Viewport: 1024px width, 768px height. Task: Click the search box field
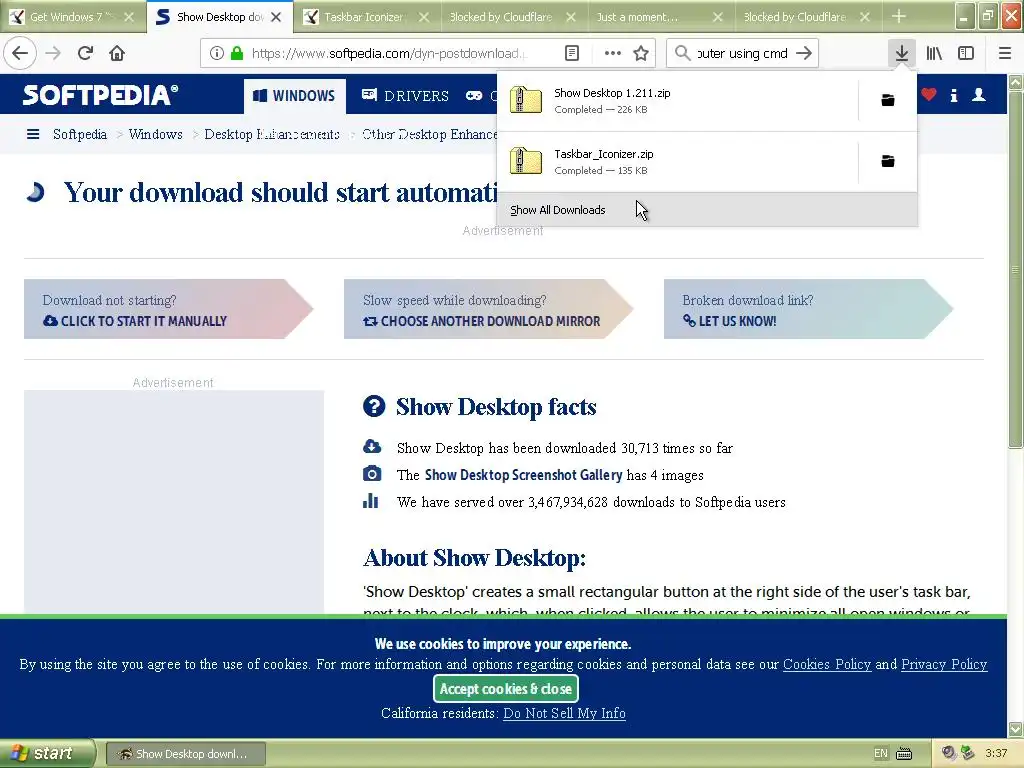[743, 53]
